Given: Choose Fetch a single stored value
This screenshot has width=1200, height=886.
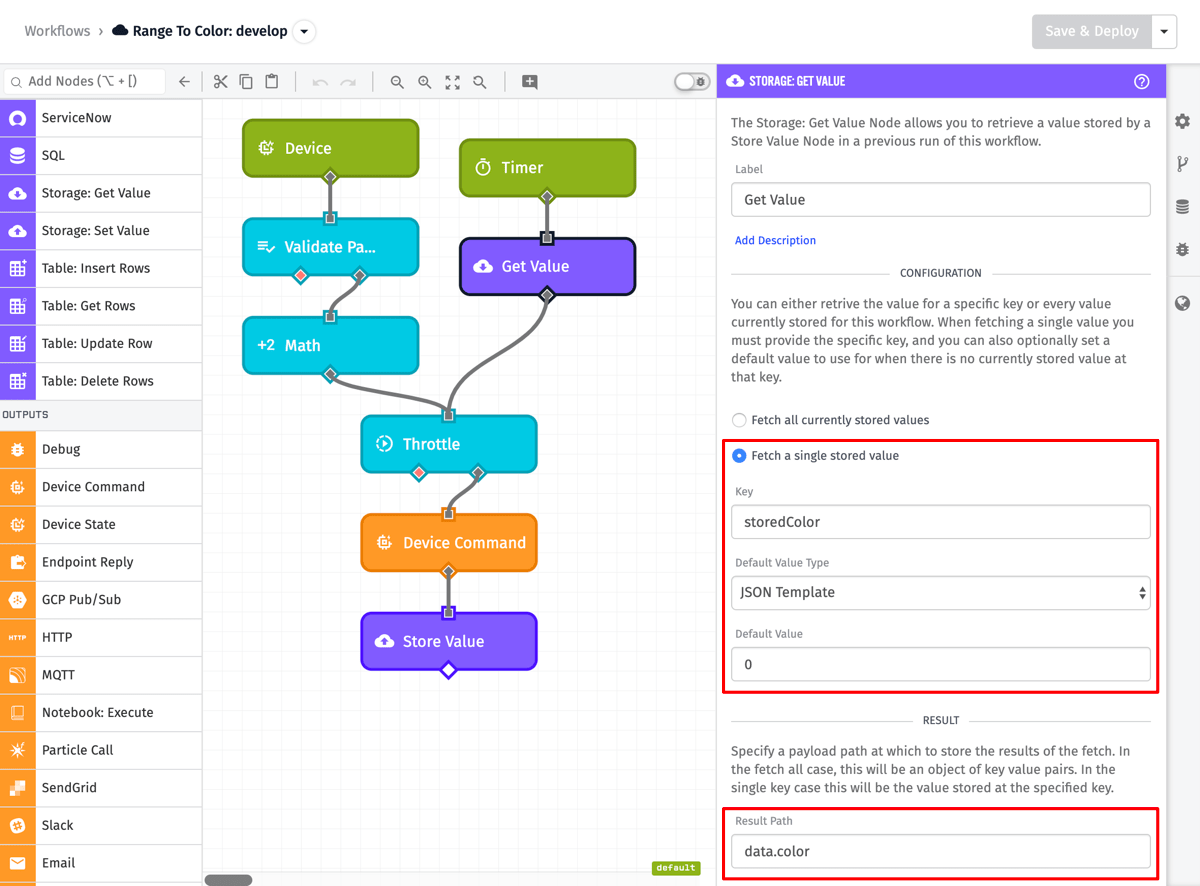Looking at the screenshot, I should click(x=739, y=456).
